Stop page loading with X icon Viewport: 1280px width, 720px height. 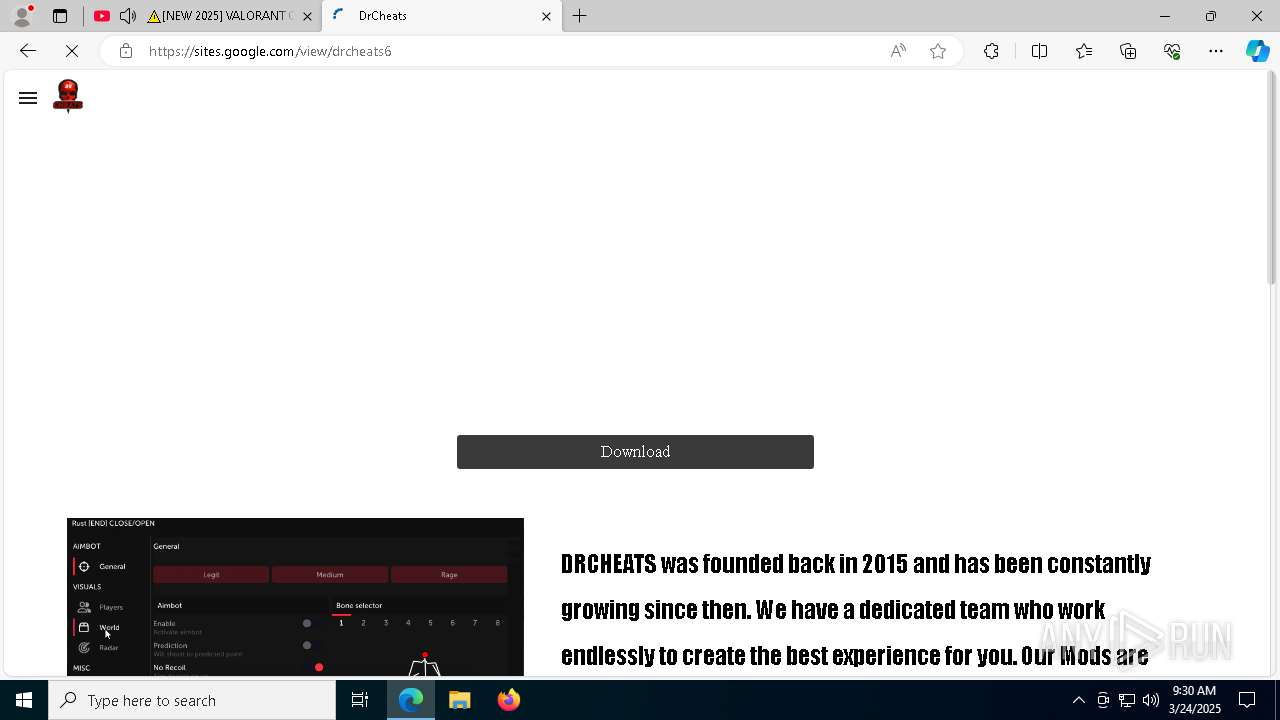(x=72, y=51)
